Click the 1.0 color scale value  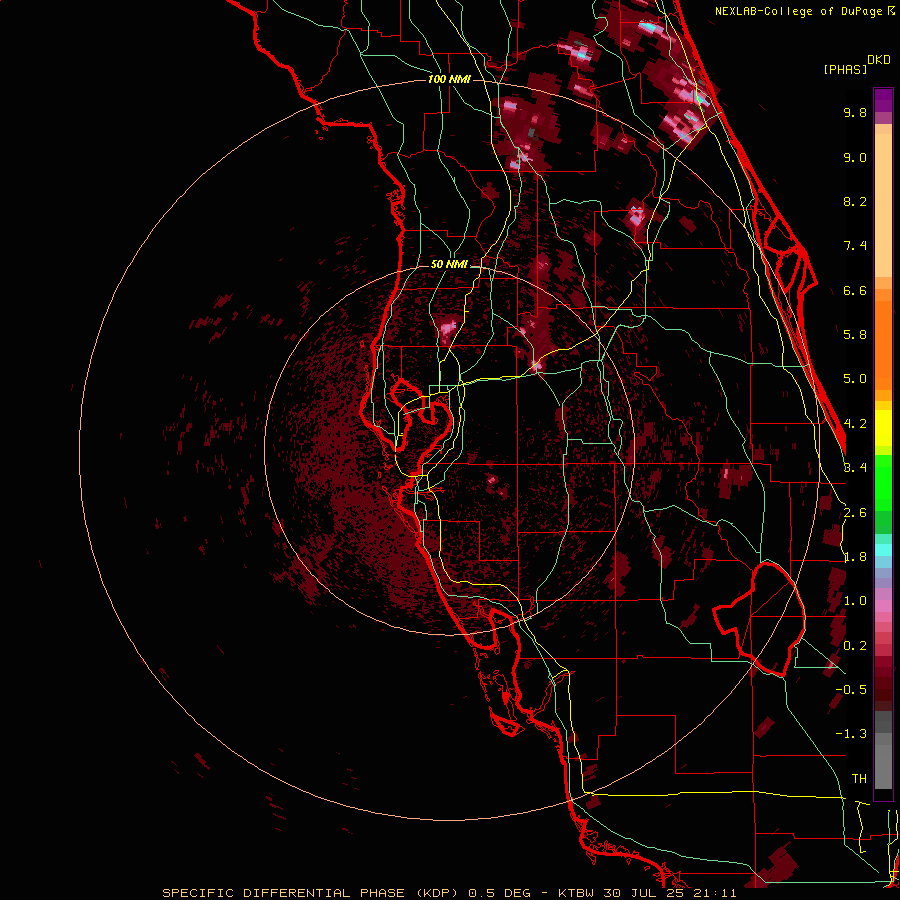855,601
